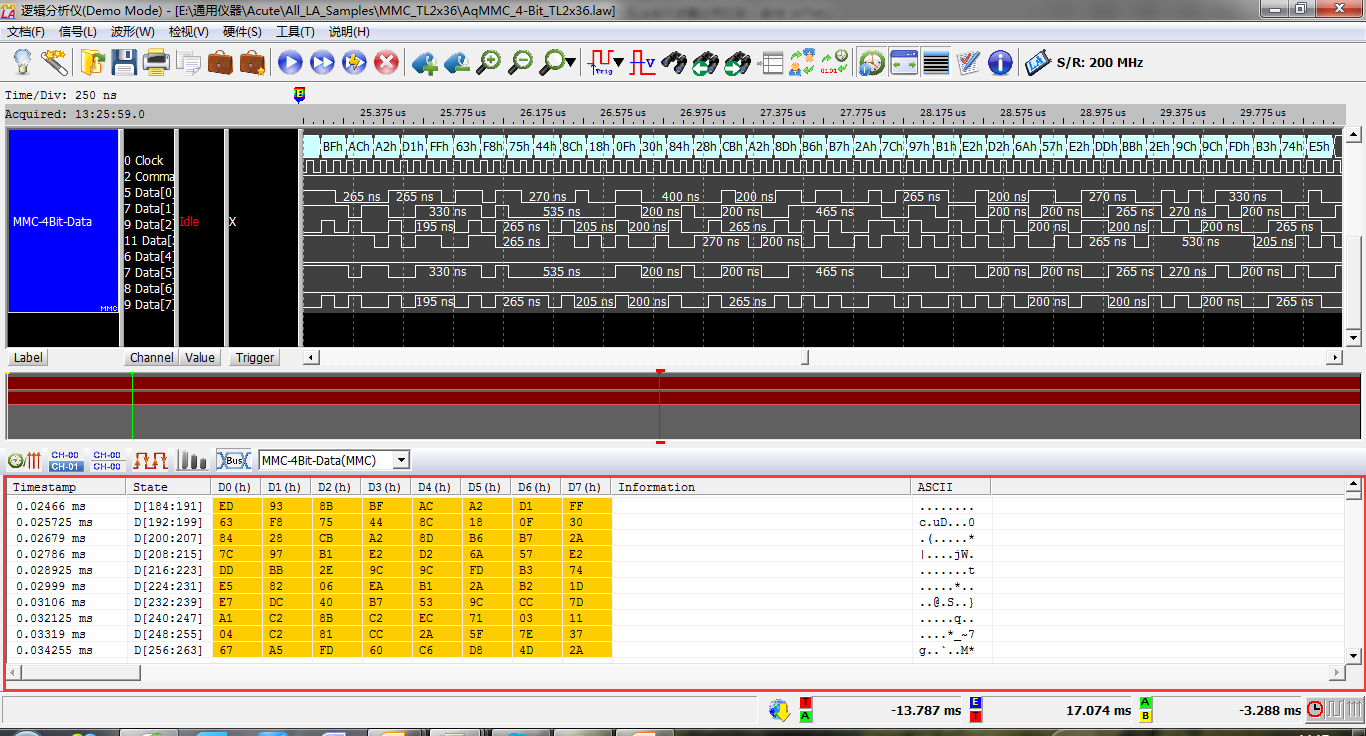This screenshot has width=1366, height=736.
Task: Click the globe arrow icon in status bar
Action: point(780,710)
